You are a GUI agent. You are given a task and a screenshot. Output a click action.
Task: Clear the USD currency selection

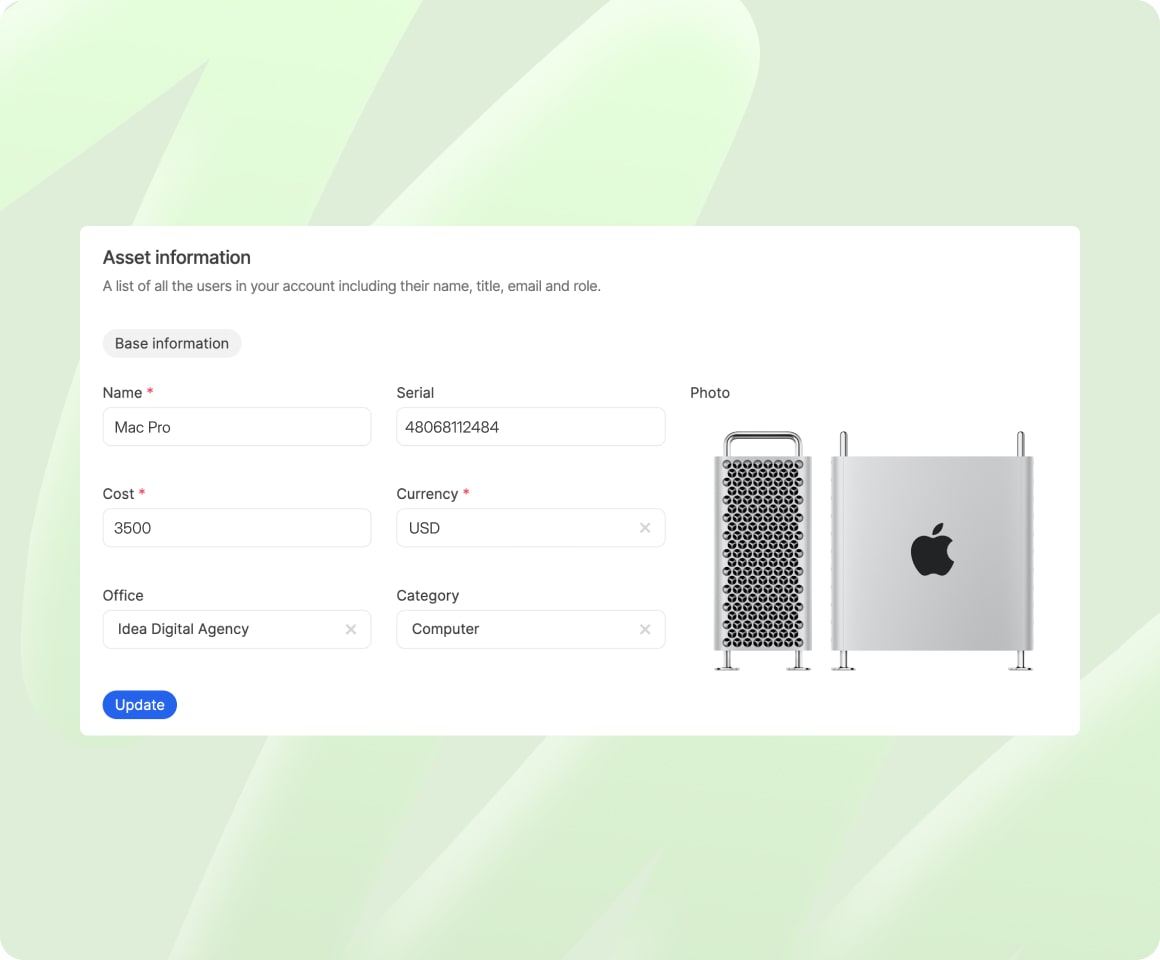click(645, 528)
